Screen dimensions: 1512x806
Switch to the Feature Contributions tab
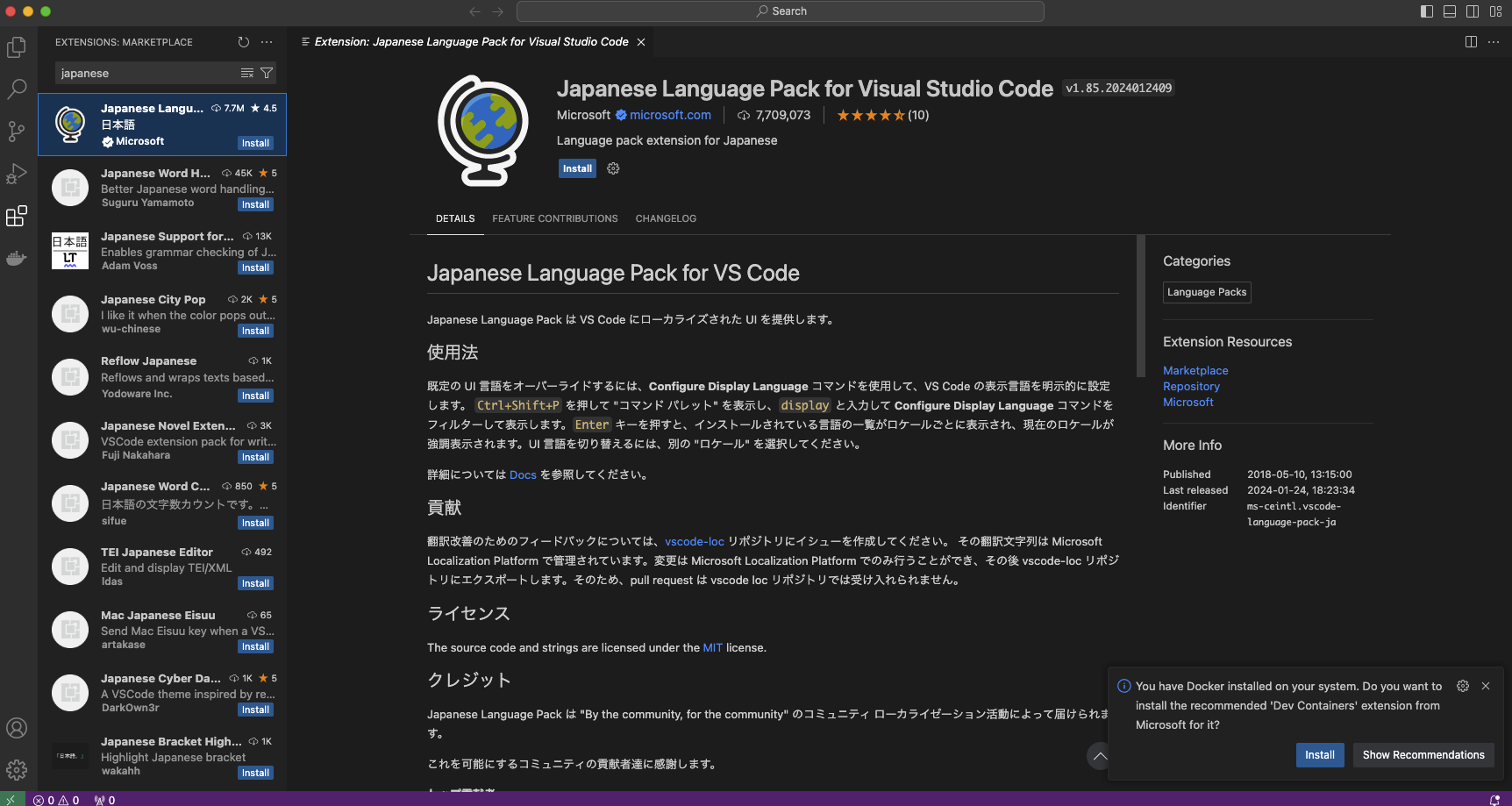click(555, 218)
